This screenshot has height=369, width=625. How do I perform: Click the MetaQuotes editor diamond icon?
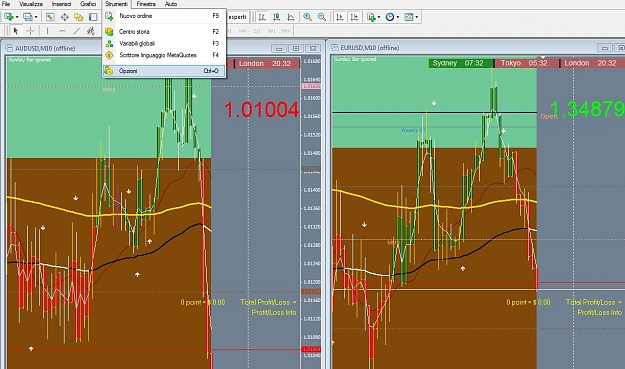pos(109,55)
